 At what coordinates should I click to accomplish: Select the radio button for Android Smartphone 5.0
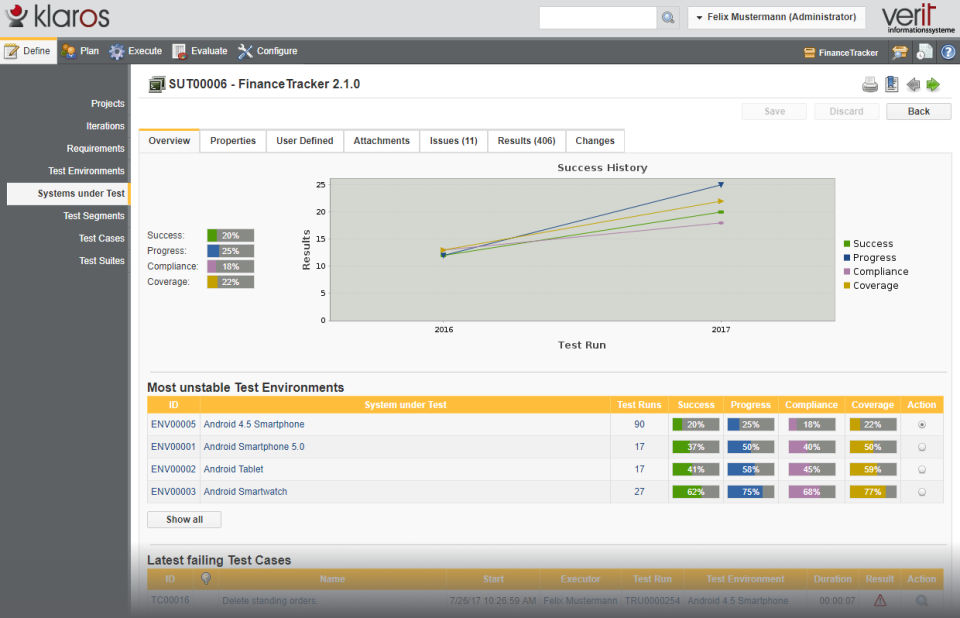[921, 447]
